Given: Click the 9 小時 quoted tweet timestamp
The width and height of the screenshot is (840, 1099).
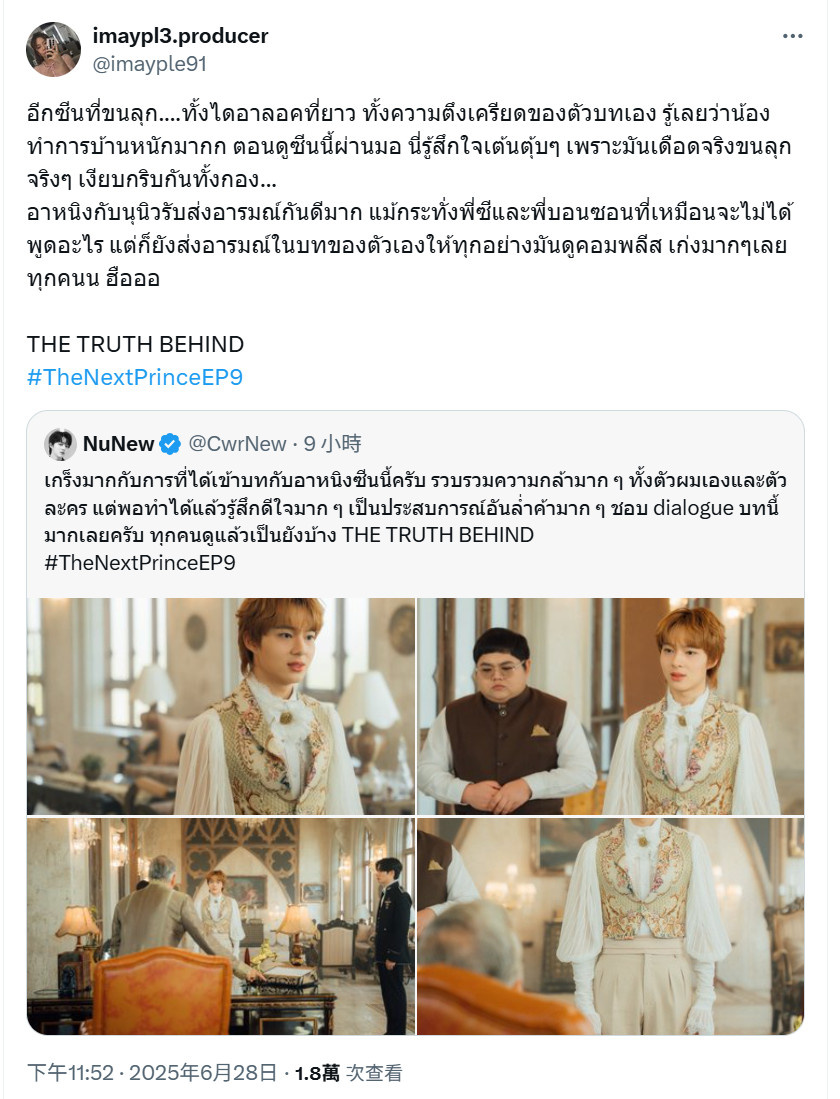Looking at the screenshot, I should (332, 444).
